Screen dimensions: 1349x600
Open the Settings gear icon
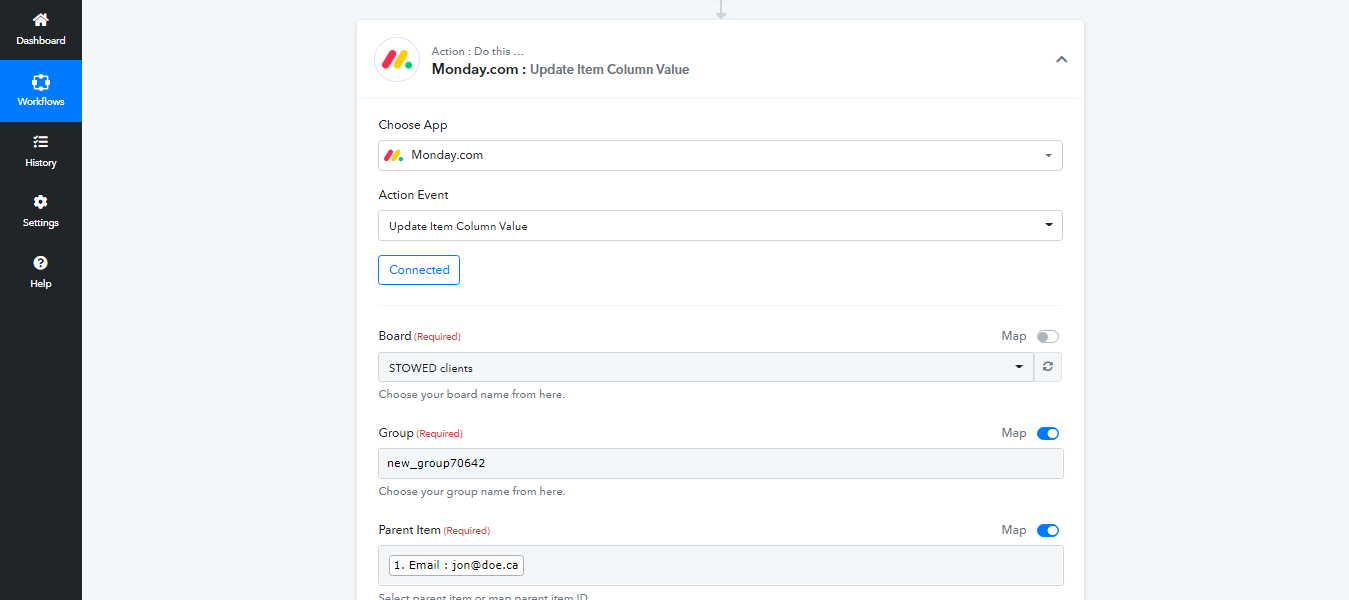[x=41, y=202]
